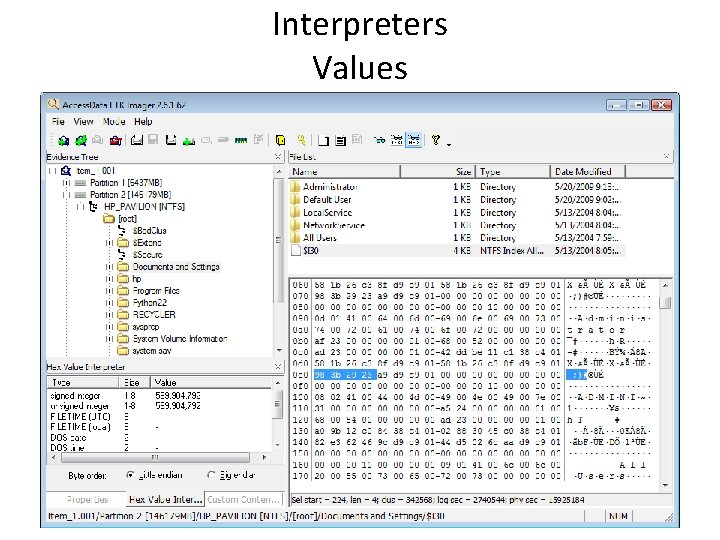Open the Mode menu
The image size is (720, 540).
pyautogui.click(x=114, y=122)
